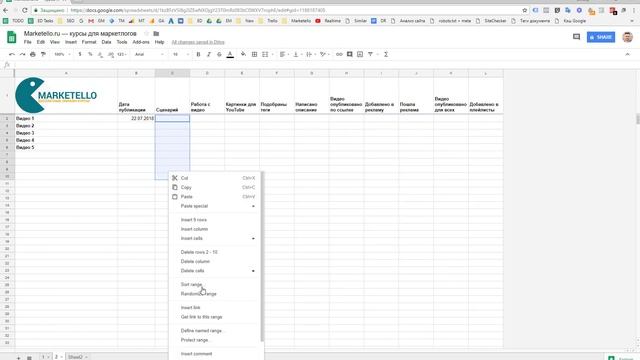Viewport: 640px width, 360px height.
Task: Open the more number formats 123 dropdown
Action: point(122,54)
